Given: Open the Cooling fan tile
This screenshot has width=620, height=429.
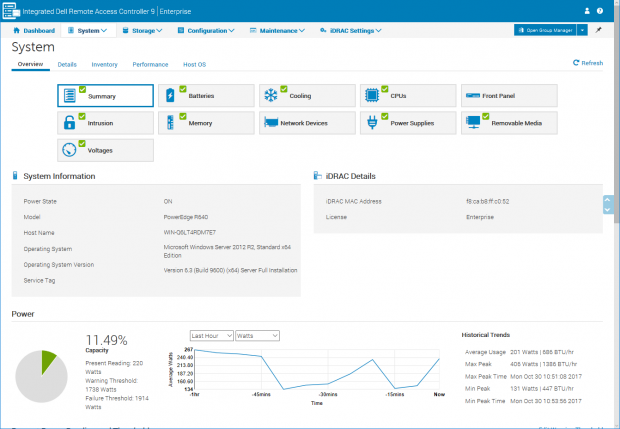Looking at the screenshot, I should coord(307,95).
